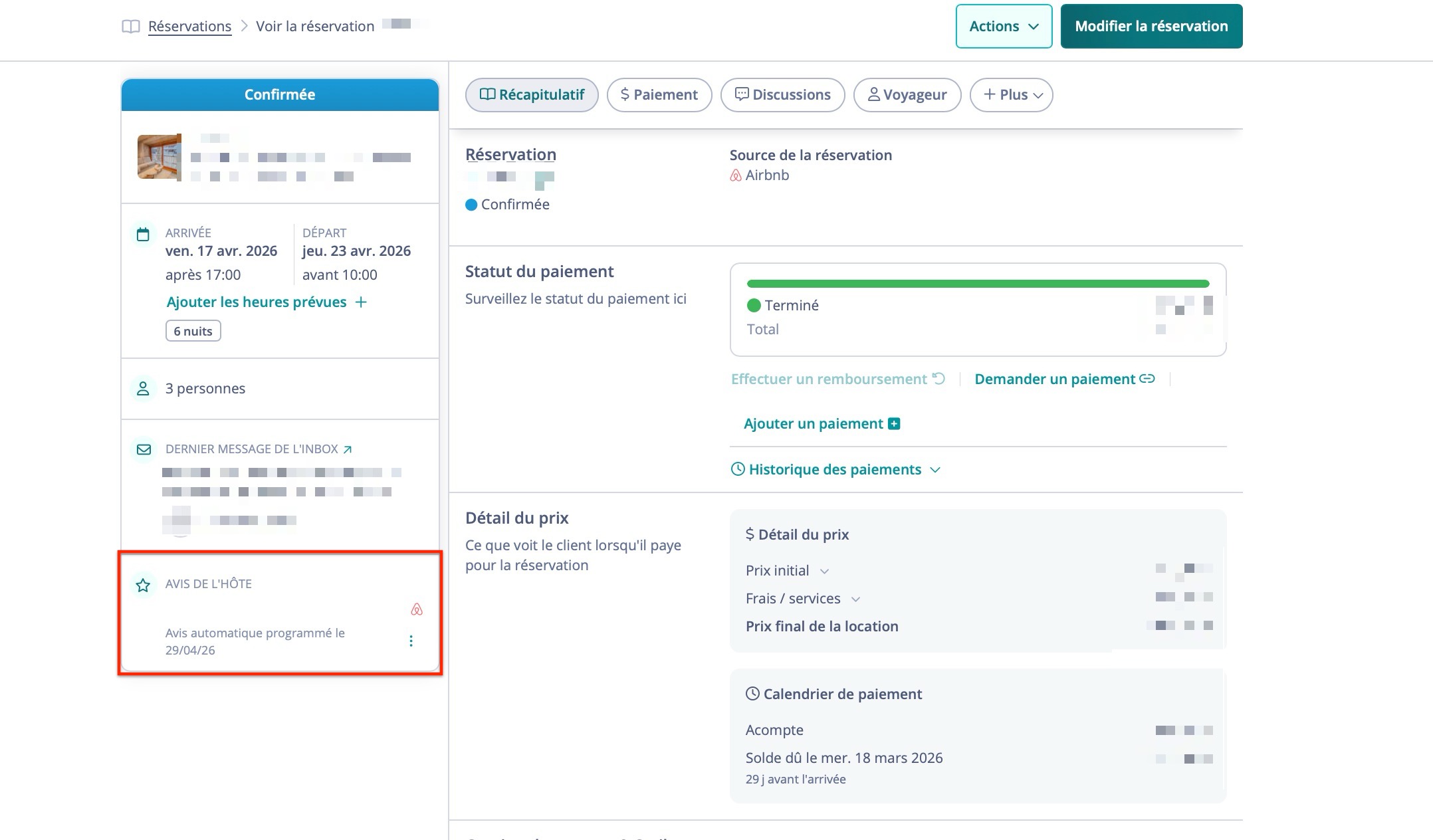Screen dimensions: 1433x840
Task: Click the star icon next to Avis de l'hôte
Action: [x=143, y=585]
